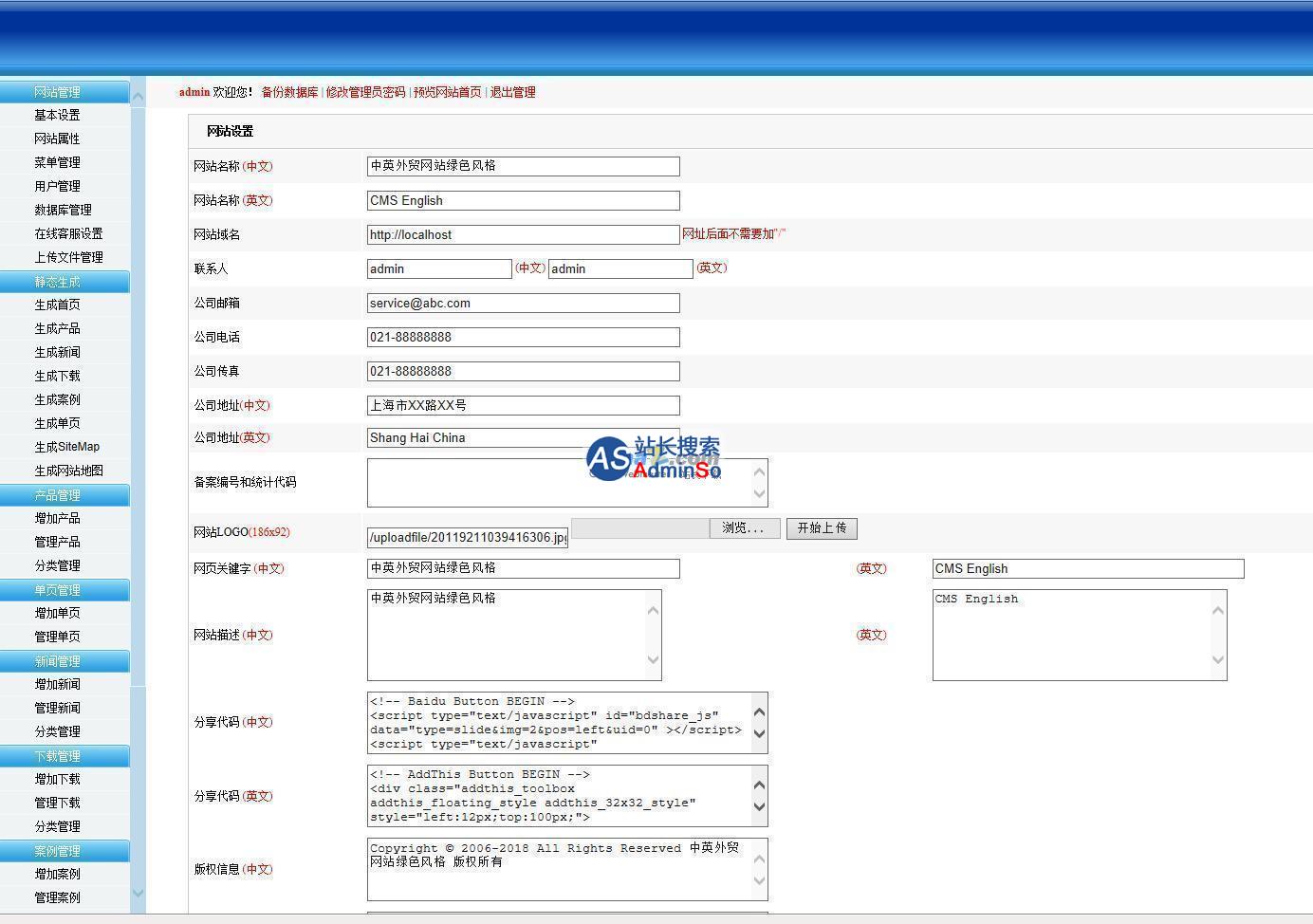Select 生成单页
The width and height of the screenshot is (1313, 924).
[57, 423]
